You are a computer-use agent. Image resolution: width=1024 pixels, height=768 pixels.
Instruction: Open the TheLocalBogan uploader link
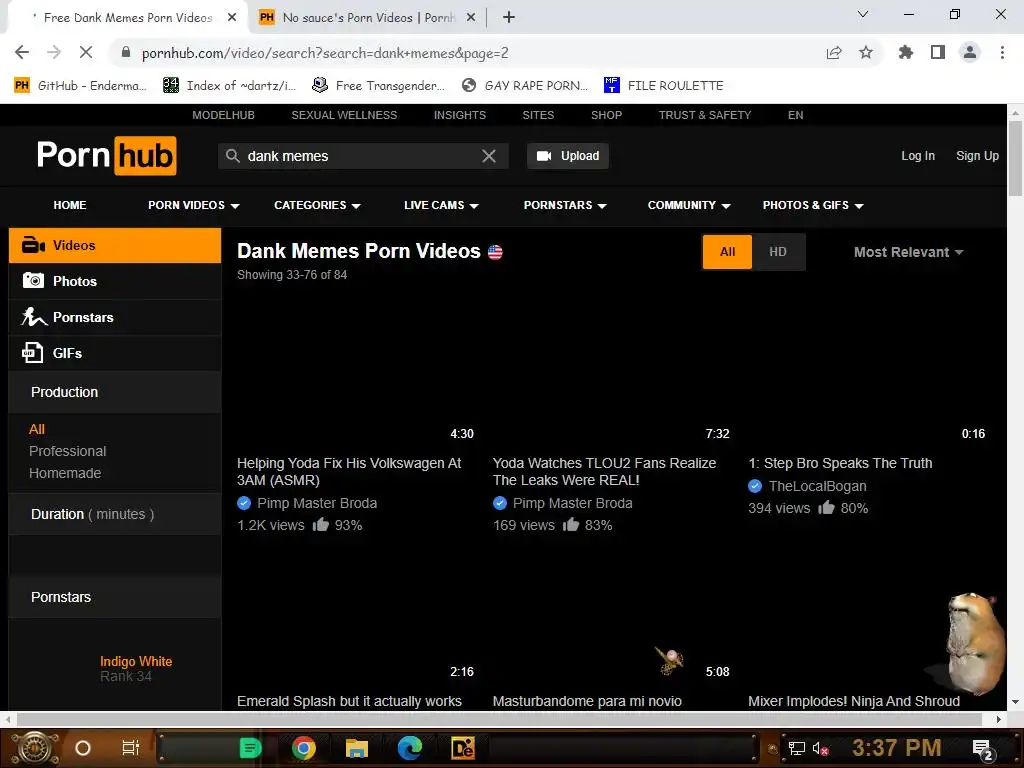(x=817, y=486)
